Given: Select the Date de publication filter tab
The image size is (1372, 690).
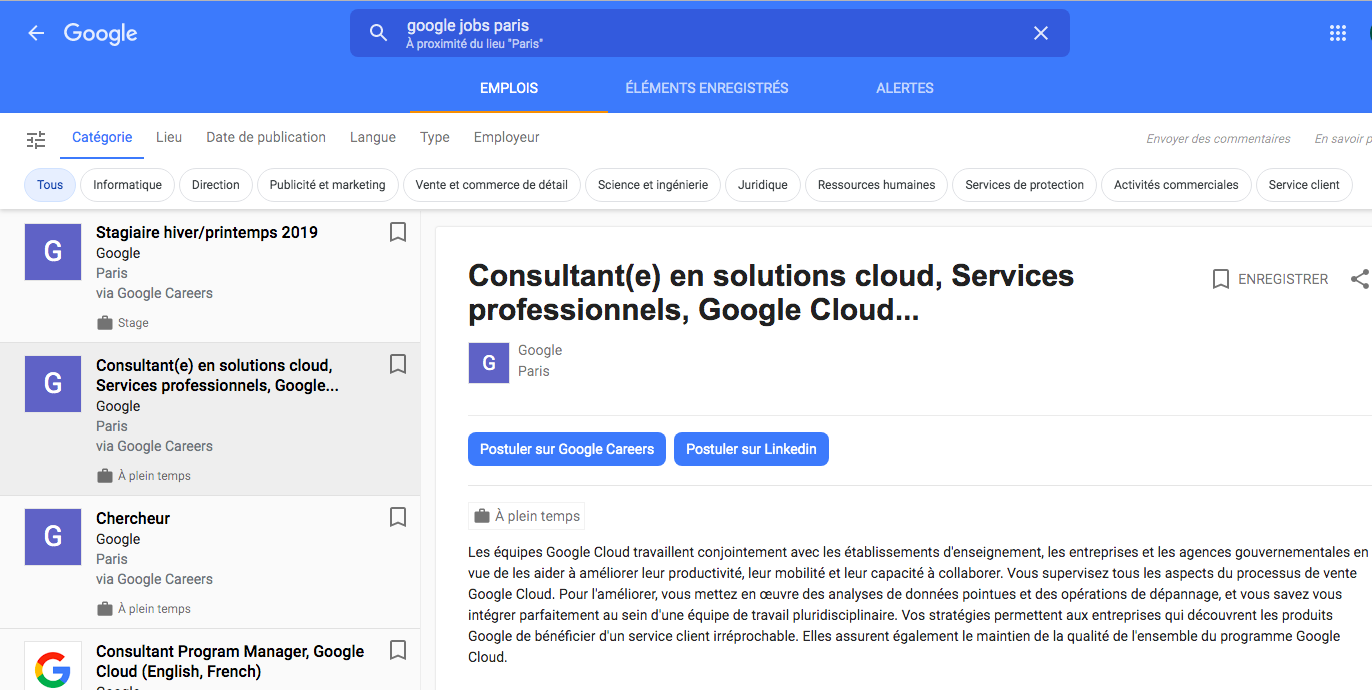Looking at the screenshot, I should [266, 138].
